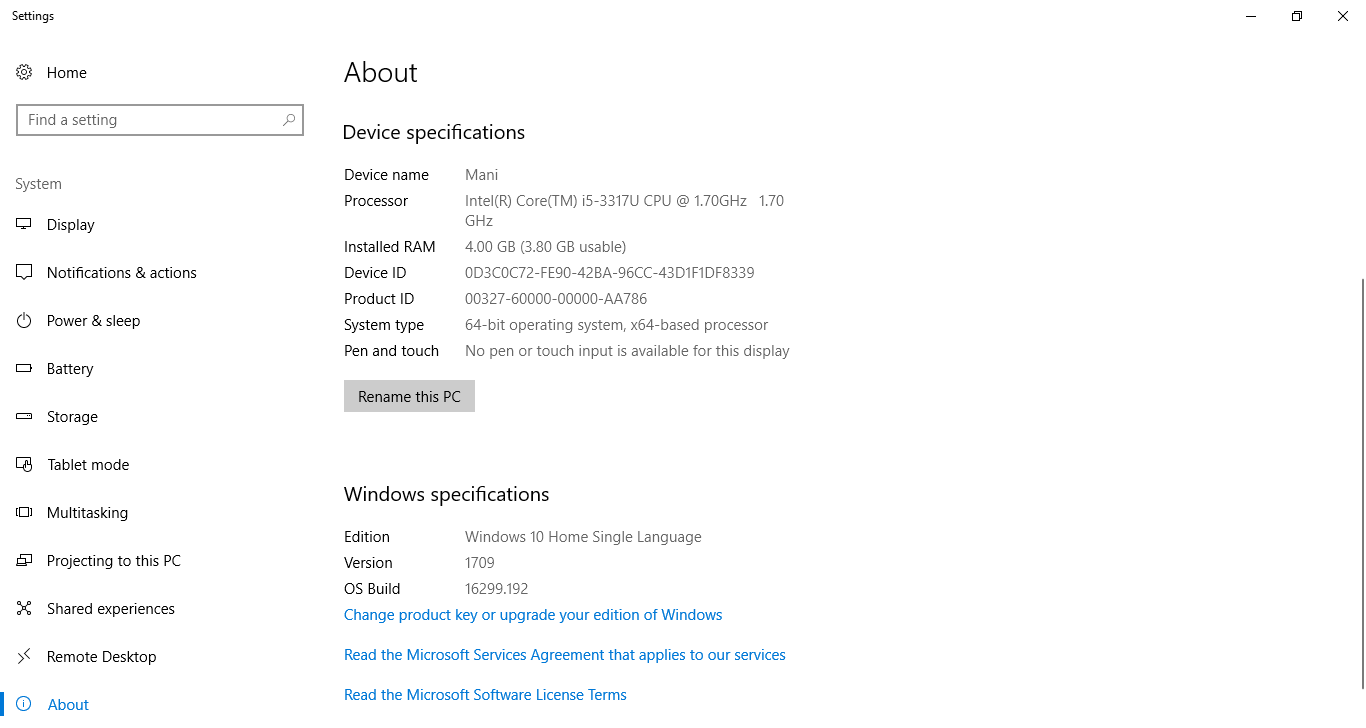The height and width of the screenshot is (728, 1366).
Task: Click the Pen and touch value text
Action: (628, 351)
